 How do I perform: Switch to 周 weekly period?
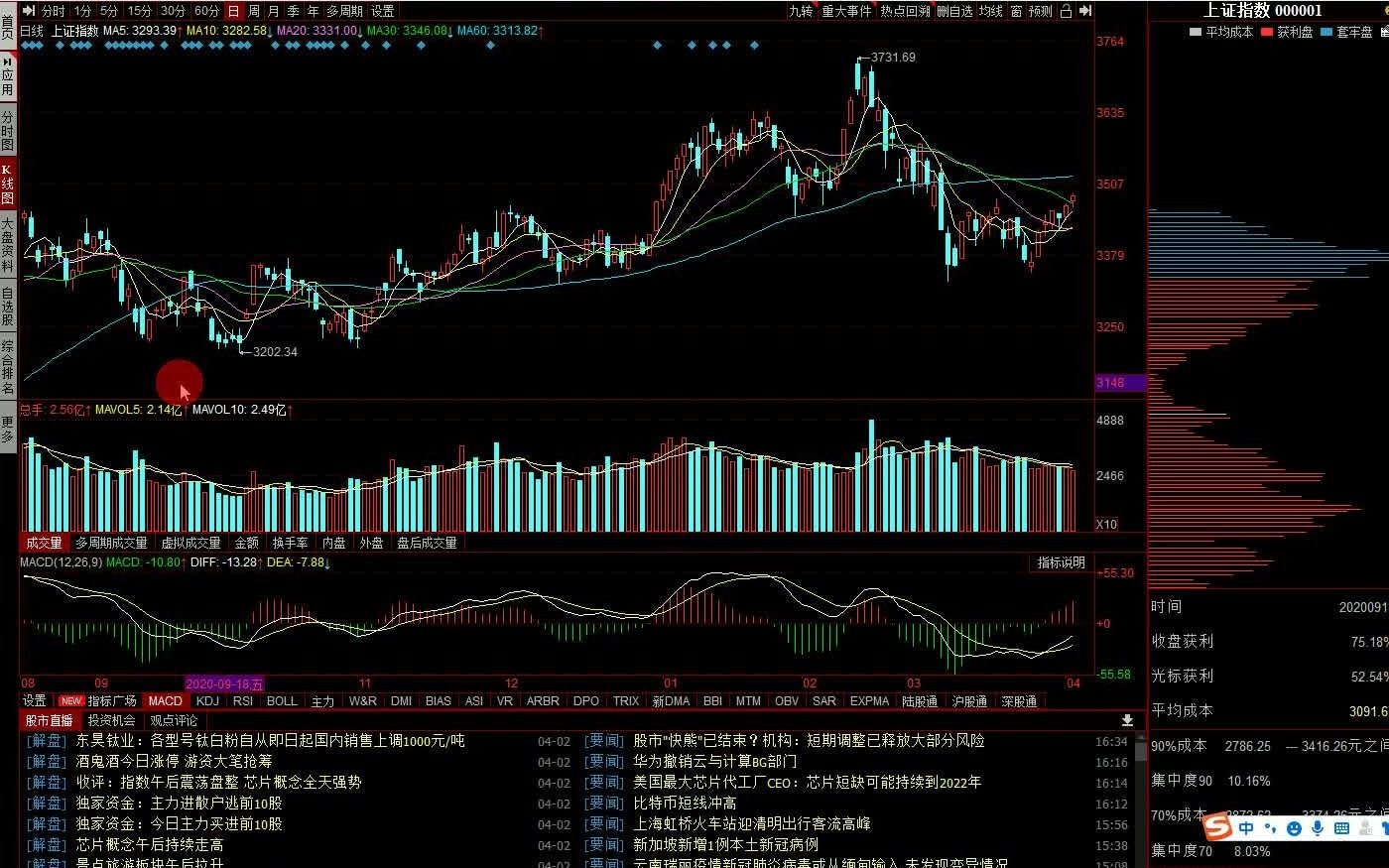click(254, 11)
